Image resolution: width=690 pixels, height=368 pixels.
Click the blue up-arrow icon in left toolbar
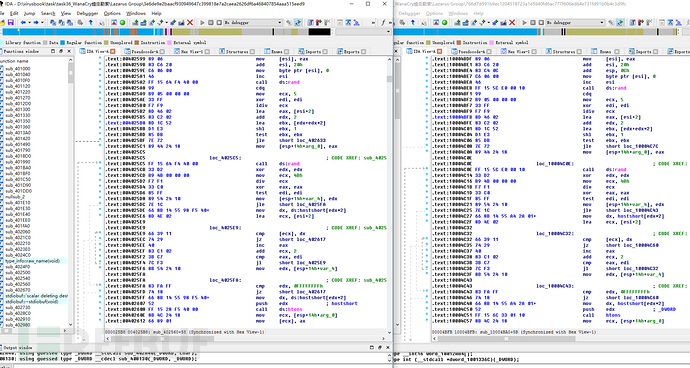(91, 22)
